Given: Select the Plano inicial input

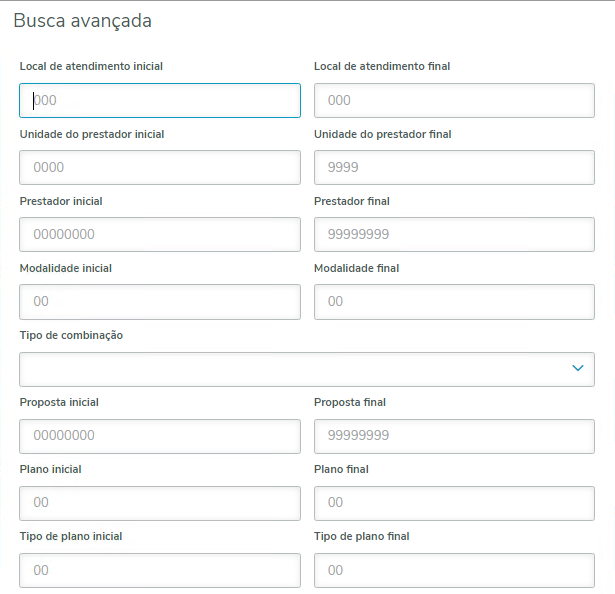Looking at the screenshot, I should point(160,503).
